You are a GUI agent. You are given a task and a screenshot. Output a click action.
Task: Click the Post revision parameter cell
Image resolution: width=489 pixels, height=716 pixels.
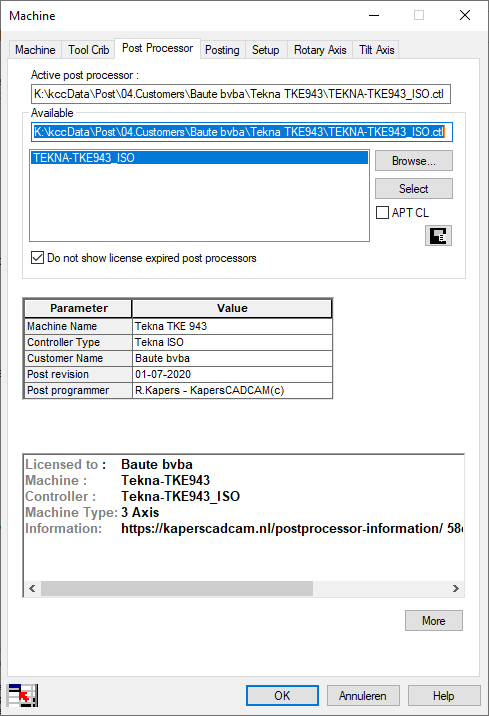[78, 374]
